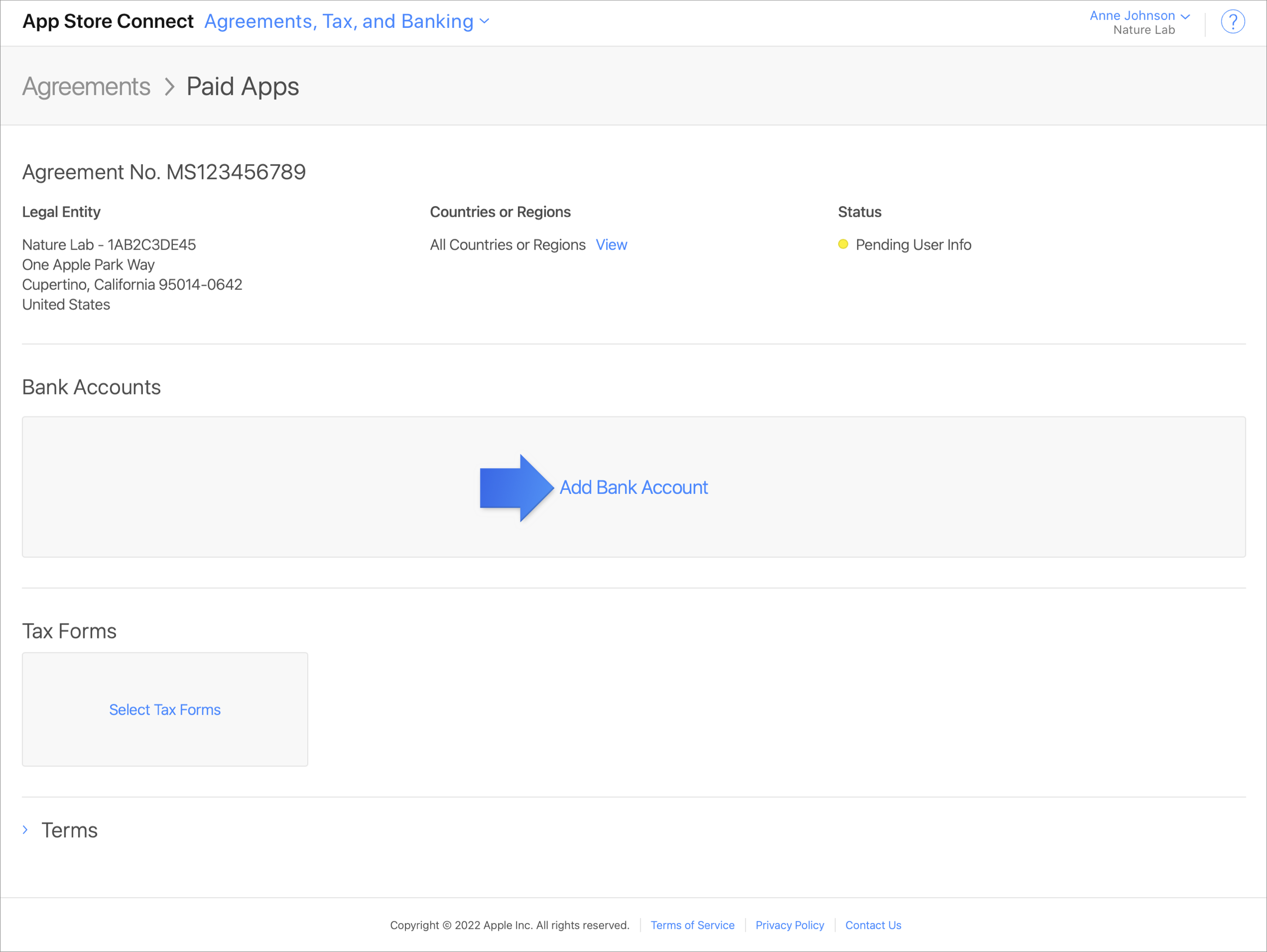The width and height of the screenshot is (1267, 952).
Task: Click the Nature Lab - 1AB2C3DE45 entity line
Action: pyautogui.click(x=109, y=244)
